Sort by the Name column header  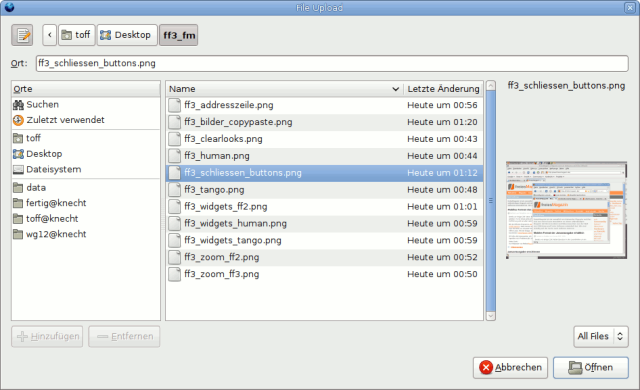pyautogui.click(x=284, y=89)
